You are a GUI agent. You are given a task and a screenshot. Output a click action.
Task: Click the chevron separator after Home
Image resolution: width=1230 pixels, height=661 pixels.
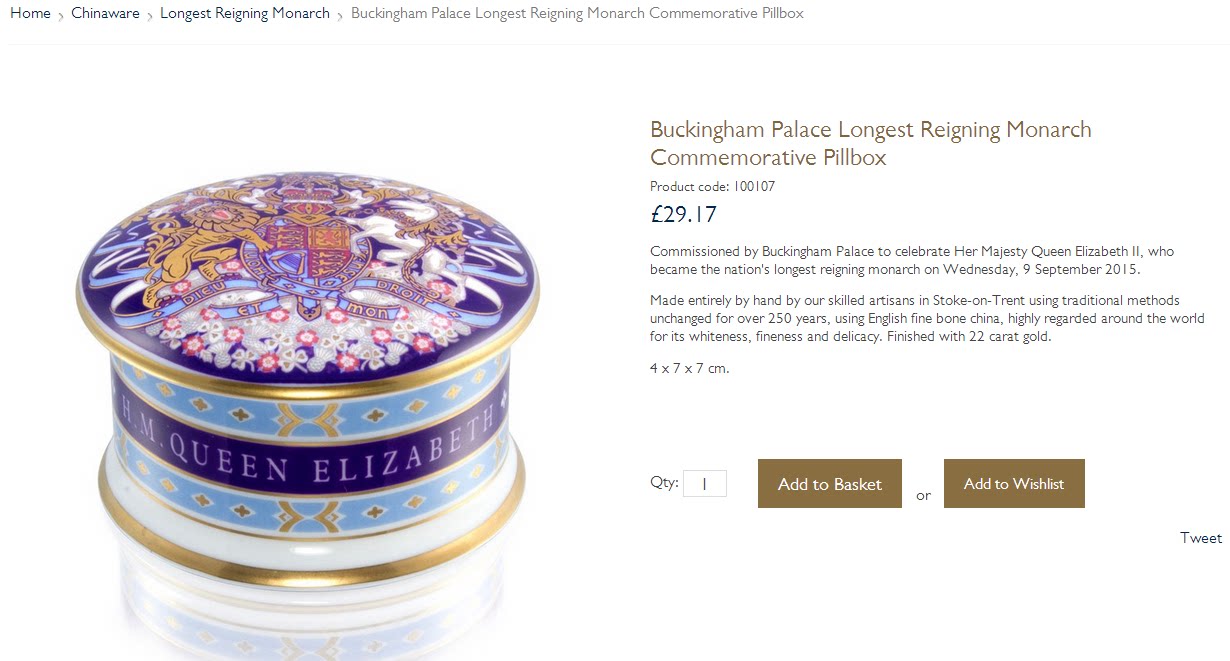[61, 15]
